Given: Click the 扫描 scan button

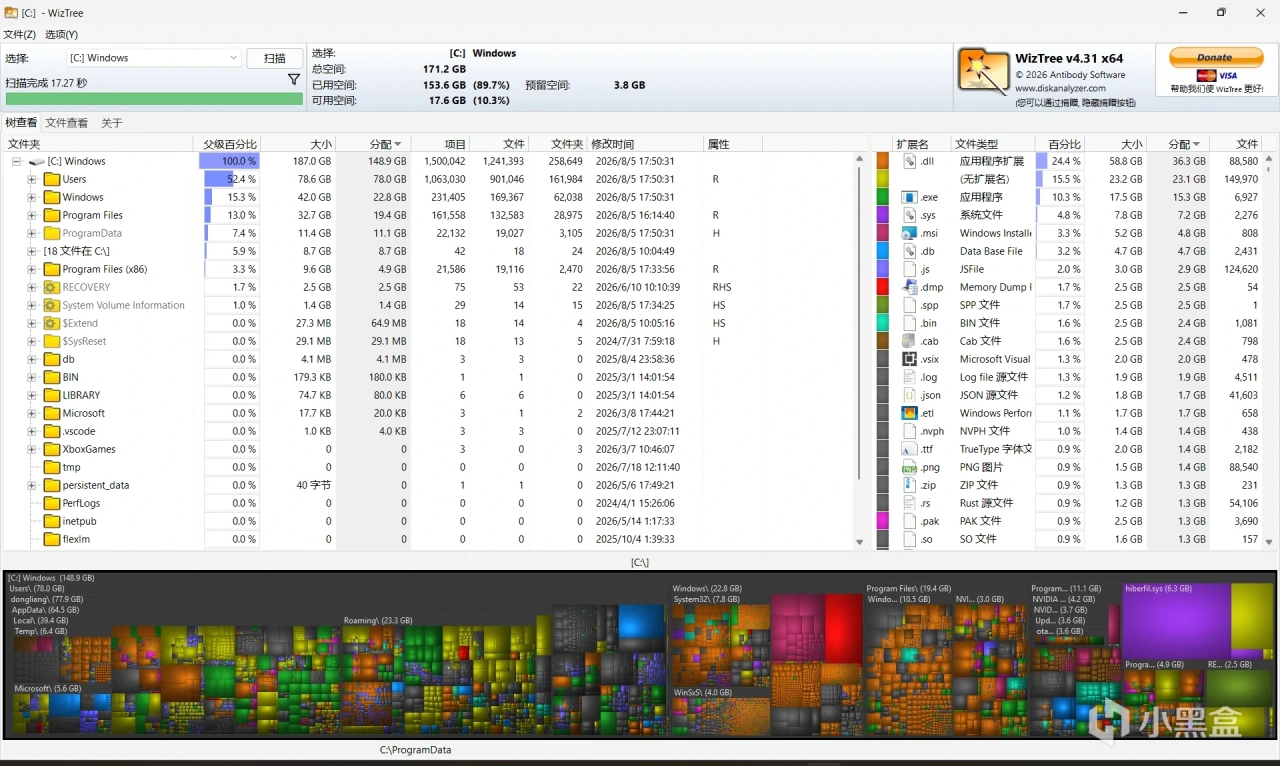Looking at the screenshot, I should [x=275, y=58].
